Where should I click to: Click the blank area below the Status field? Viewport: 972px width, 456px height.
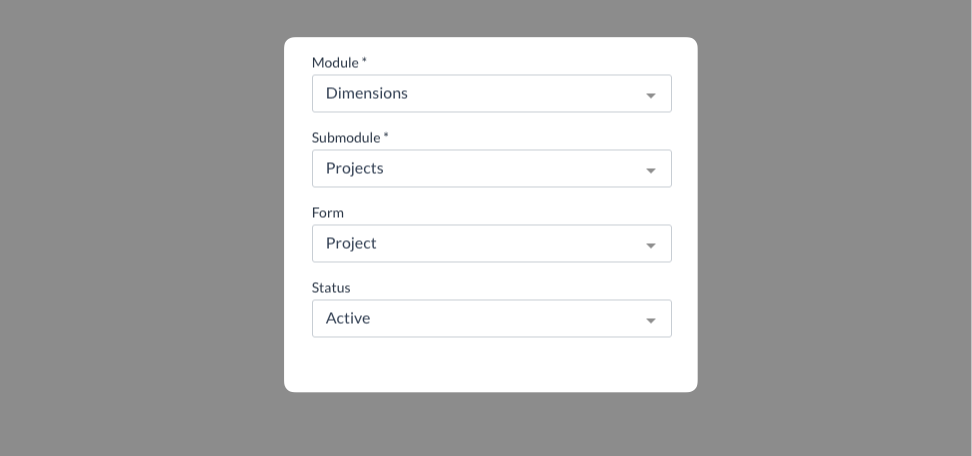[490, 364]
